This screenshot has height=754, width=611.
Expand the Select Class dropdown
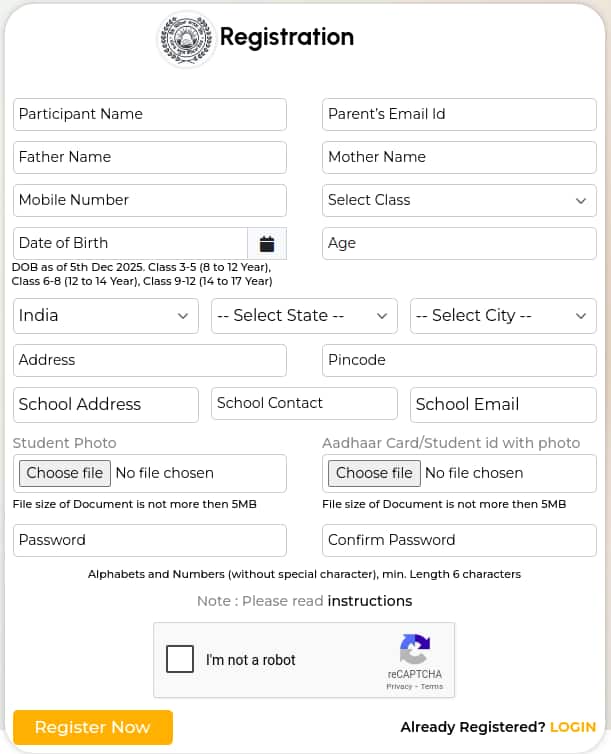click(x=459, y=201)
